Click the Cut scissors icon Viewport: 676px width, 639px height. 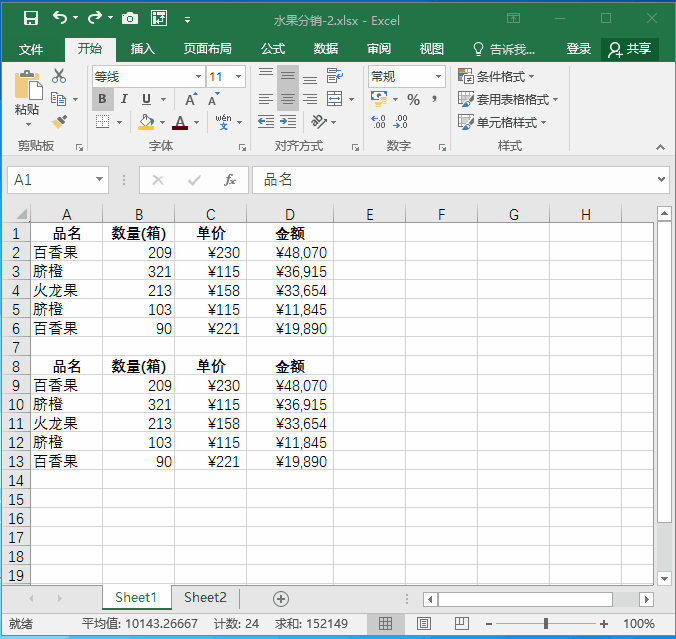[x=59, y=76]
